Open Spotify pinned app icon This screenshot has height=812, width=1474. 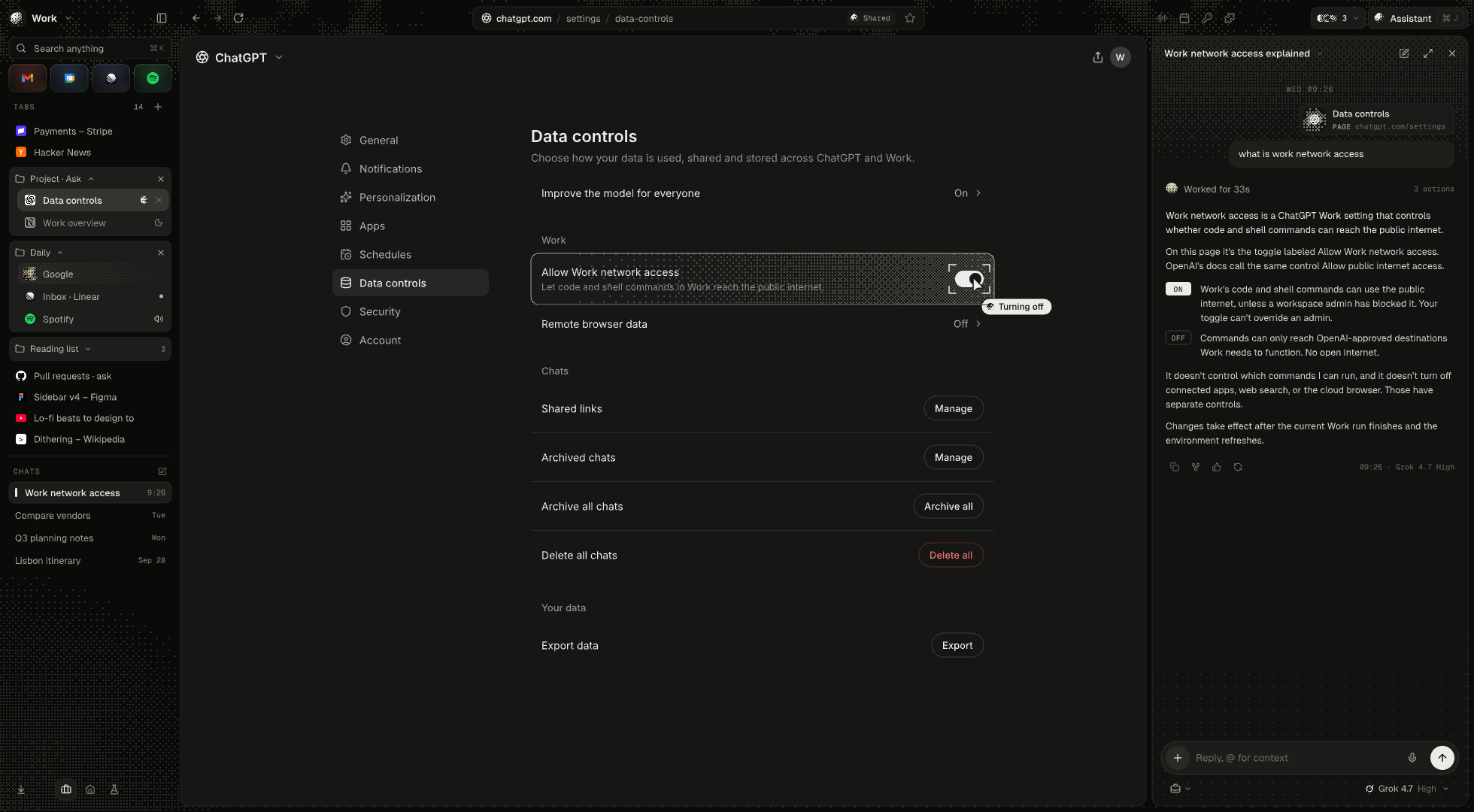(x=153, y=78)
